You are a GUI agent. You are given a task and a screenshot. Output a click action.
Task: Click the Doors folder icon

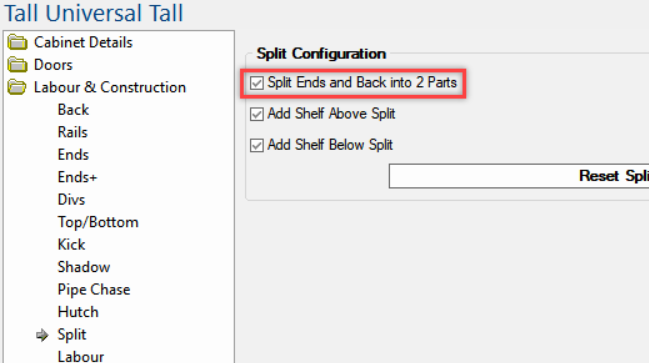[x=18, y=65]
